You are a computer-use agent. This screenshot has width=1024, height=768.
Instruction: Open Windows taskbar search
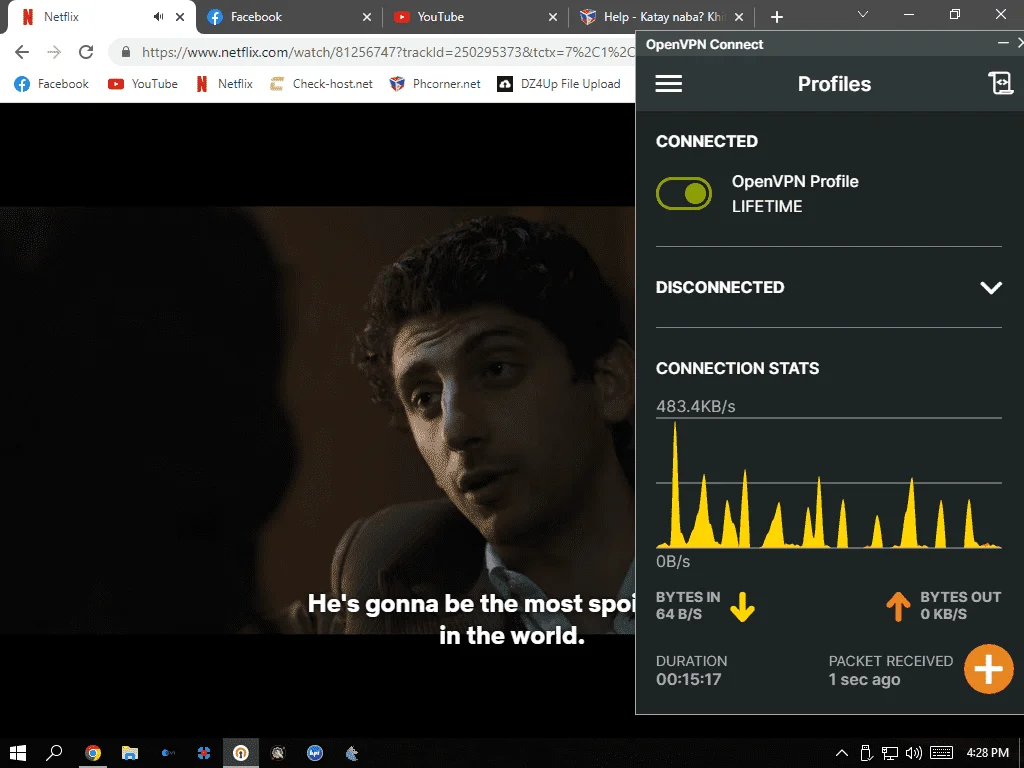tap(54, 753)
